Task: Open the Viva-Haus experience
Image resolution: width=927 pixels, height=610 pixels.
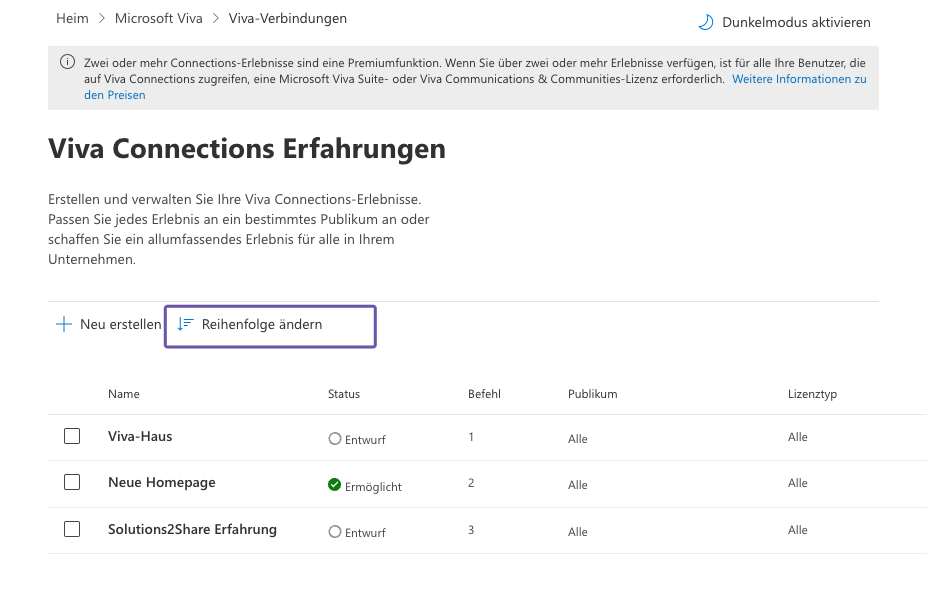Action: pyautogui.click(x=140, y=436)
